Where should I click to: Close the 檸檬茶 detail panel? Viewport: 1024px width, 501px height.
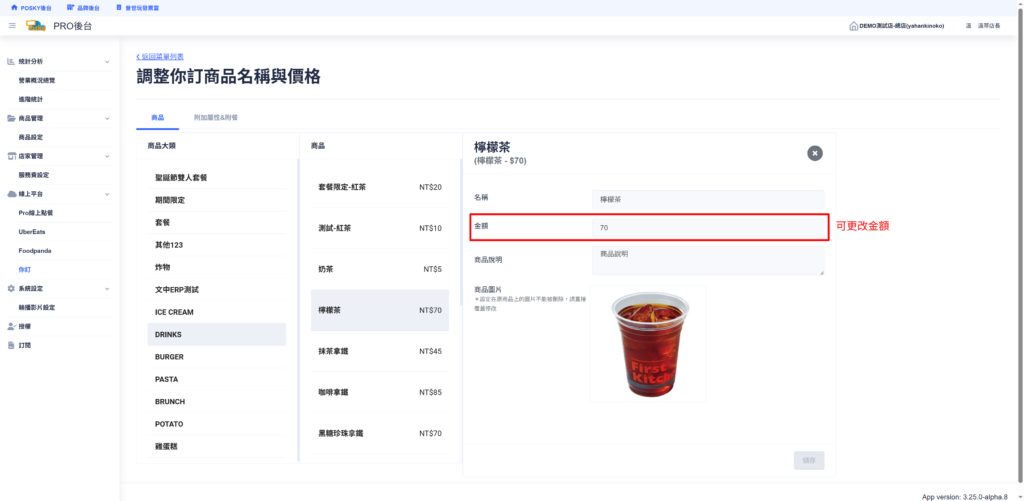click(815, 153)
